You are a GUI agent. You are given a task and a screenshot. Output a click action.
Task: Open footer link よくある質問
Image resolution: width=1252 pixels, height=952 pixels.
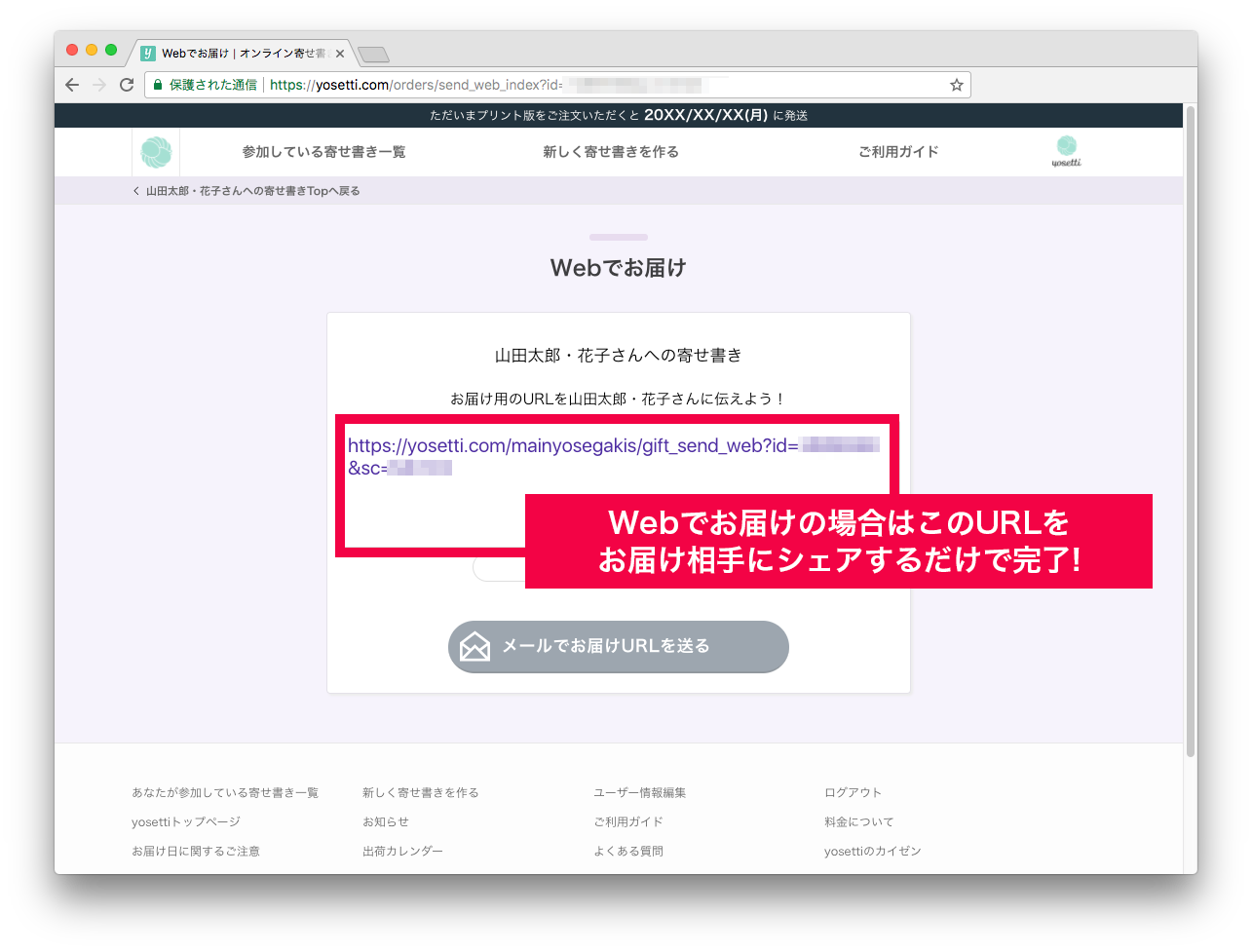pos(628,851)
